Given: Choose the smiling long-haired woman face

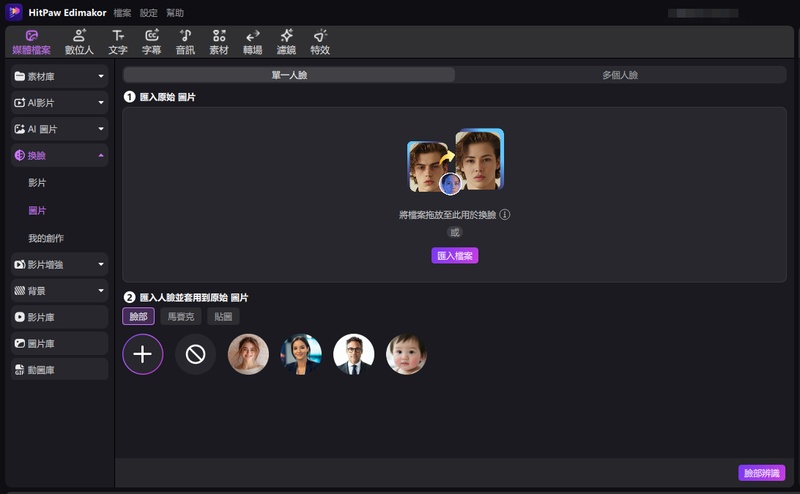Looking at the screenshot, I should (x=248, y=354).
